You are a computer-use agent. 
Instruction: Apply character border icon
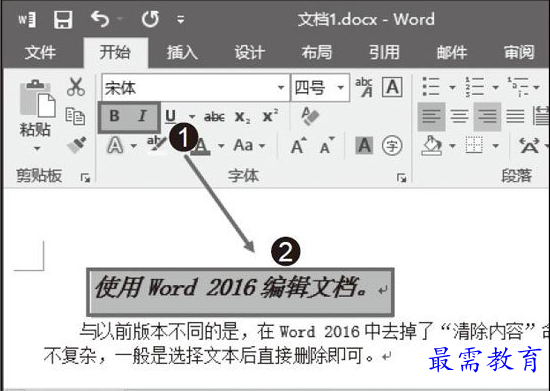(x=392, y=87)
